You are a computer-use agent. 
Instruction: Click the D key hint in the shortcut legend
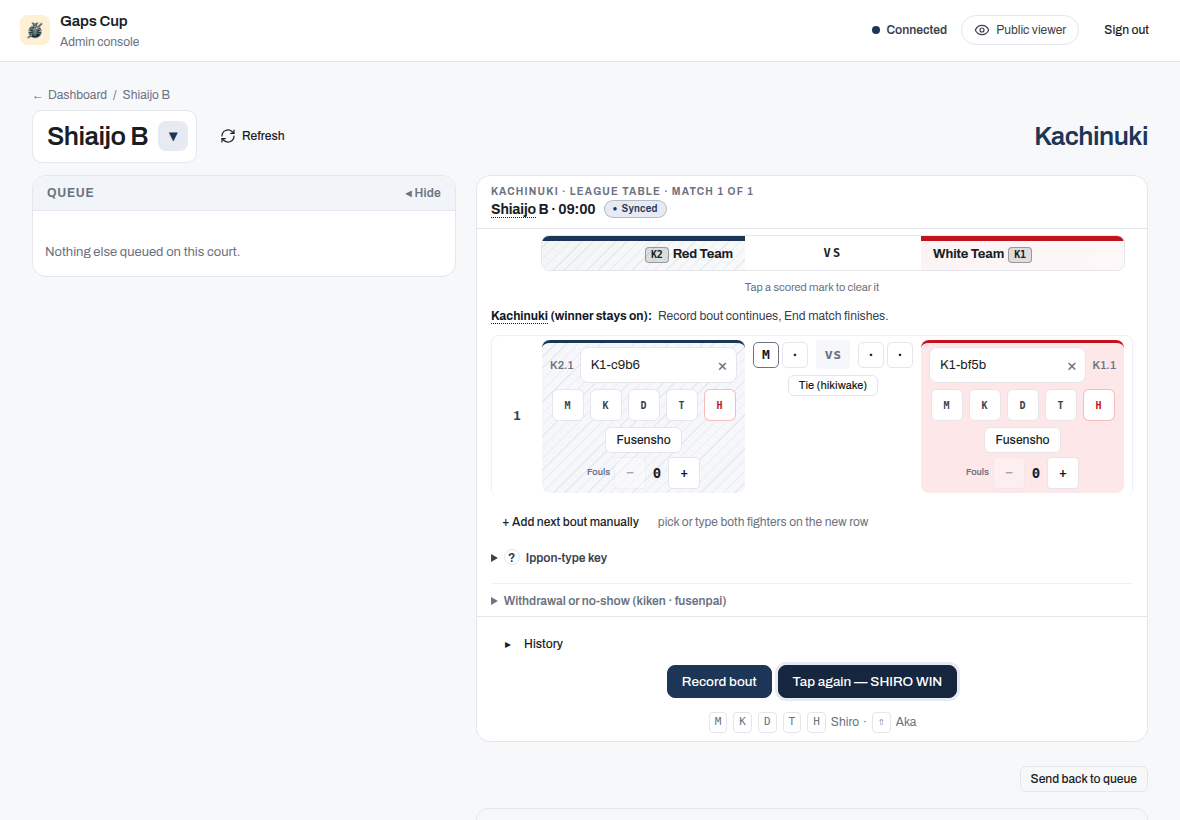[x=767, y=722]
